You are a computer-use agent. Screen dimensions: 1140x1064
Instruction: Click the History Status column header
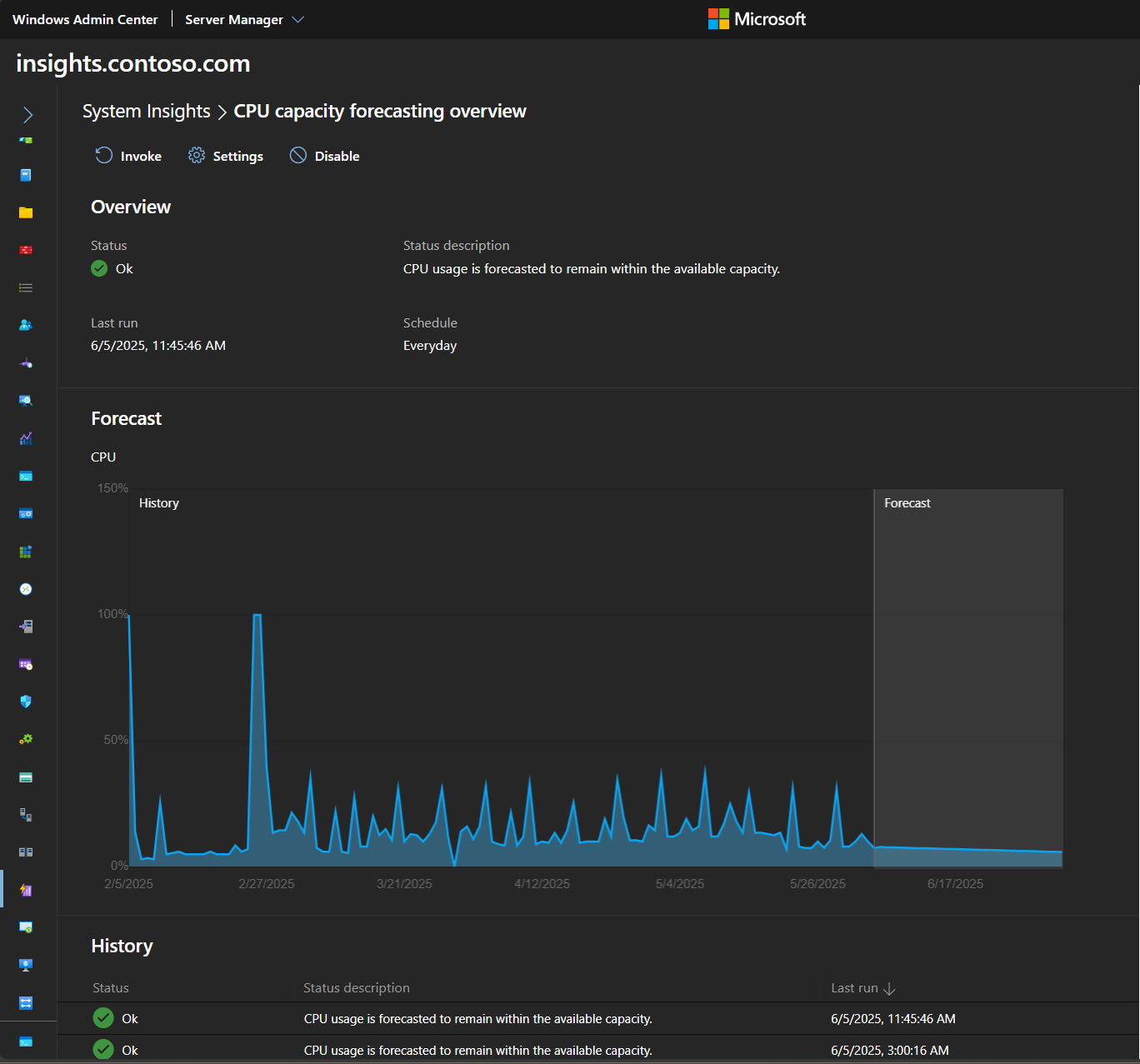pyautogui.click(x=111, y=988)
